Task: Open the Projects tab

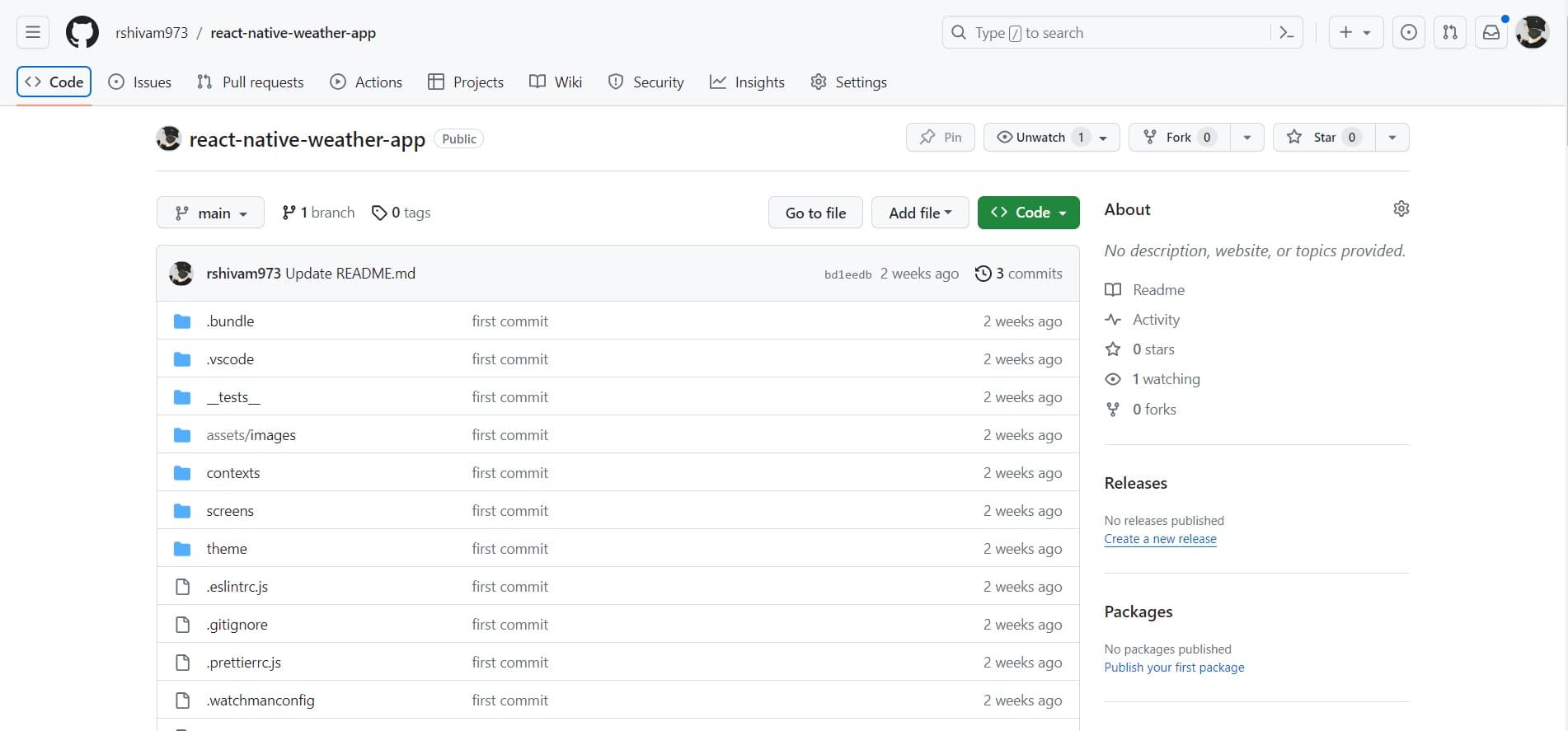Action: (x=466, y=82)
